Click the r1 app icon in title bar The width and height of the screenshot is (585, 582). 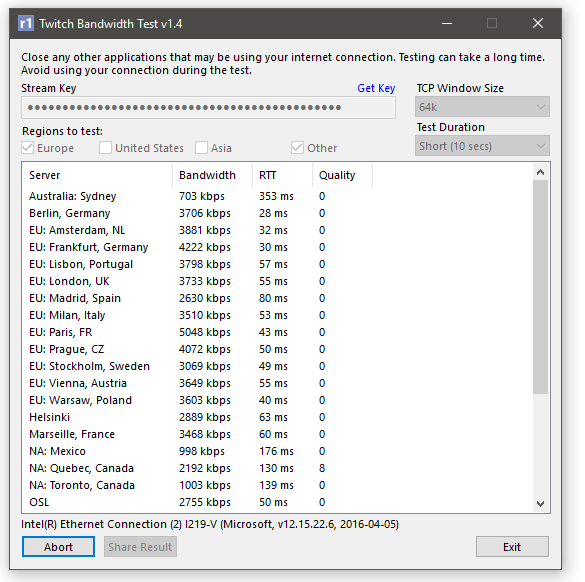click(26, 24)
